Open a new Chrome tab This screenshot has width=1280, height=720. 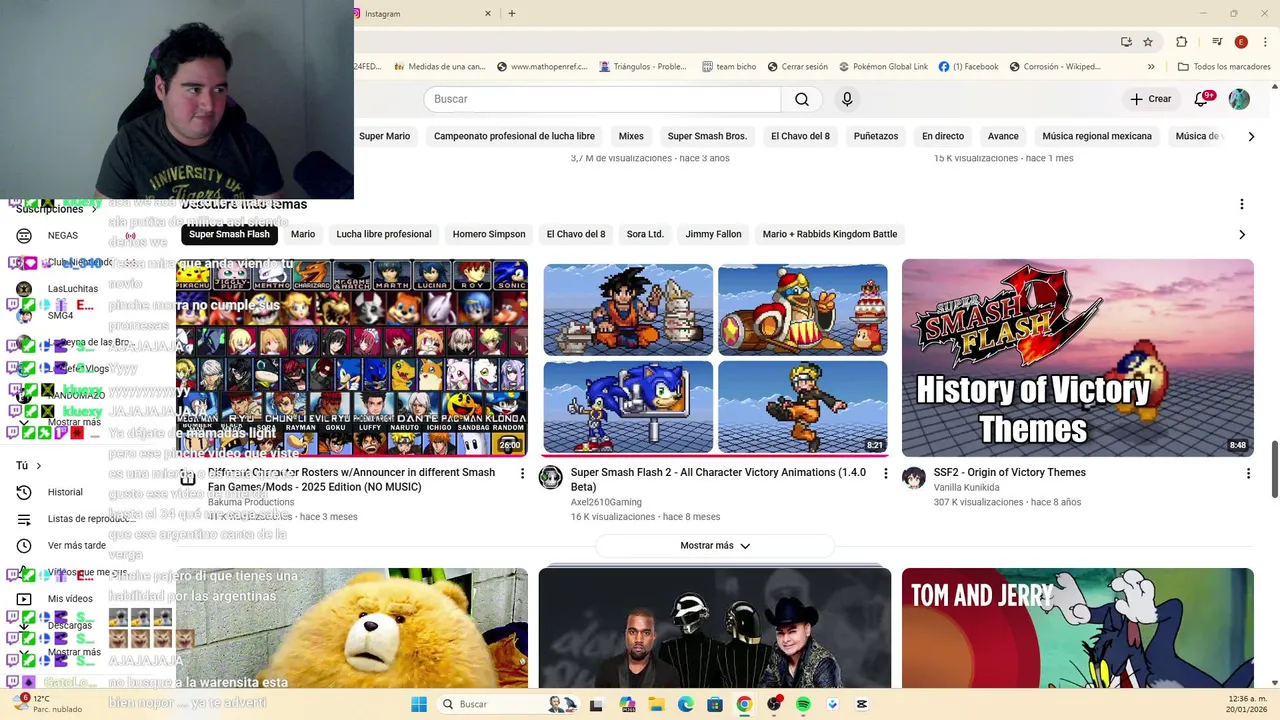coord(512,14)
